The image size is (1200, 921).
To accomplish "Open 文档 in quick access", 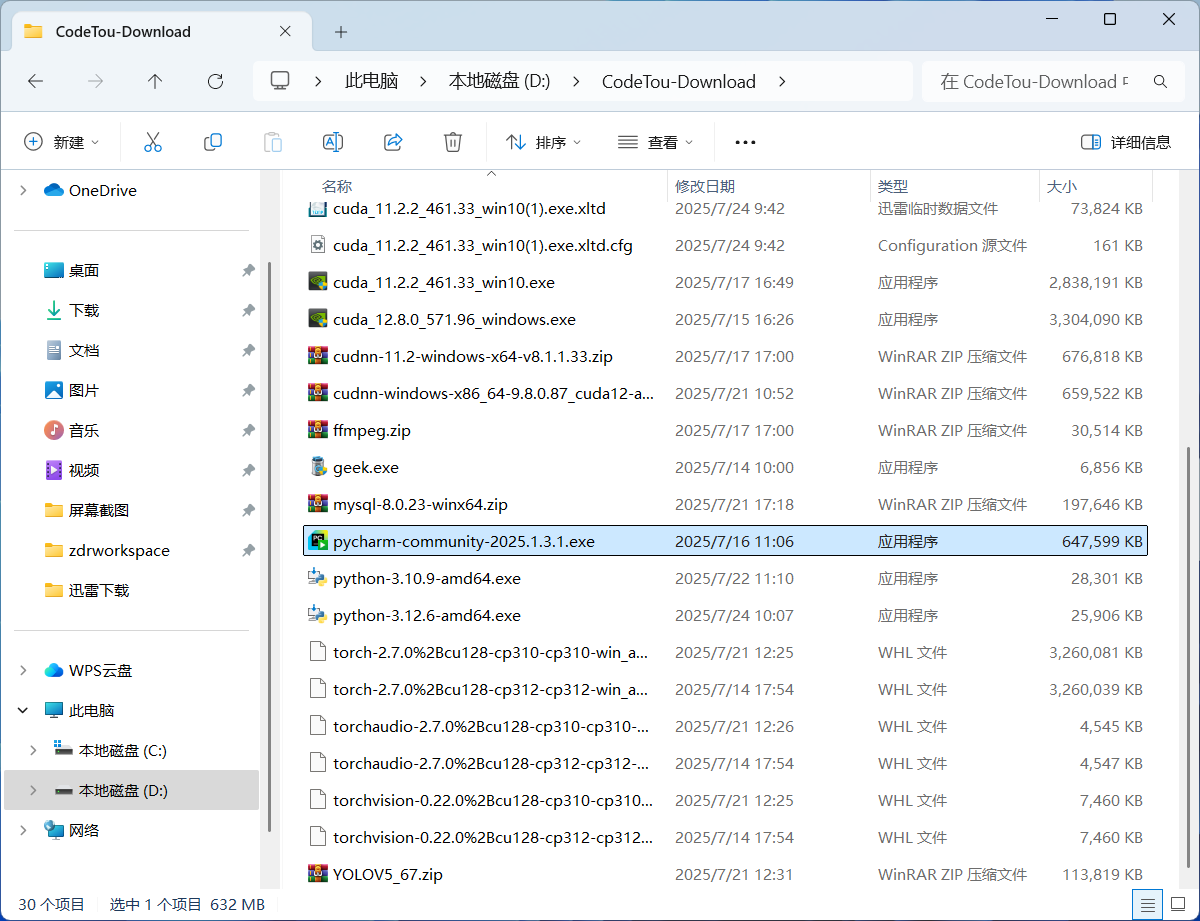I will [x=84, y=350].
